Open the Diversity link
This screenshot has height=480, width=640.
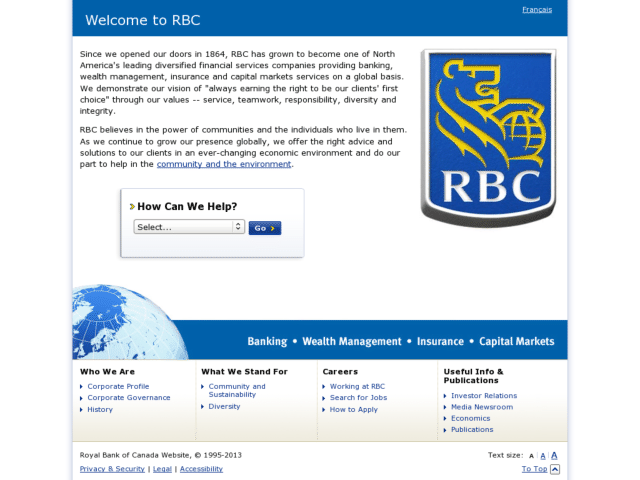click(224, 407)
